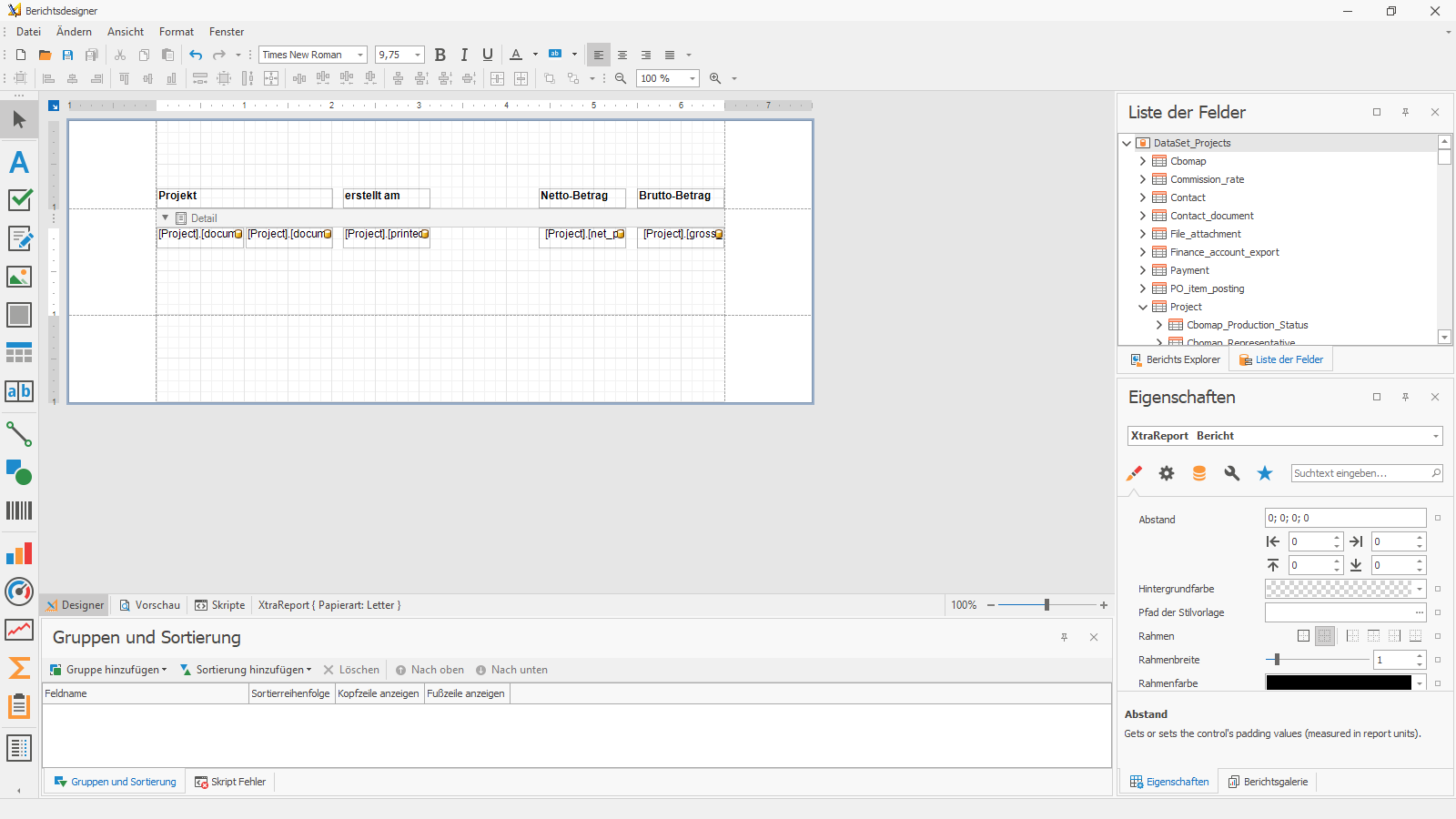The width and height of the screenshot is (1456, 819).
Task: Expand the Cbomap table node
Action: [x=1143, y=161]
